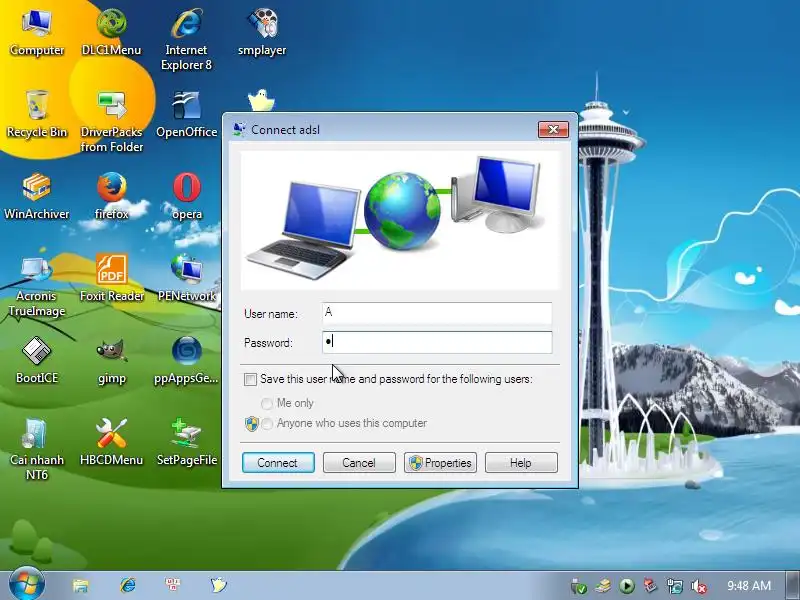Select the SetPageFile desktop icon
This screenshot has width=800, height=600.
[187, 442]
